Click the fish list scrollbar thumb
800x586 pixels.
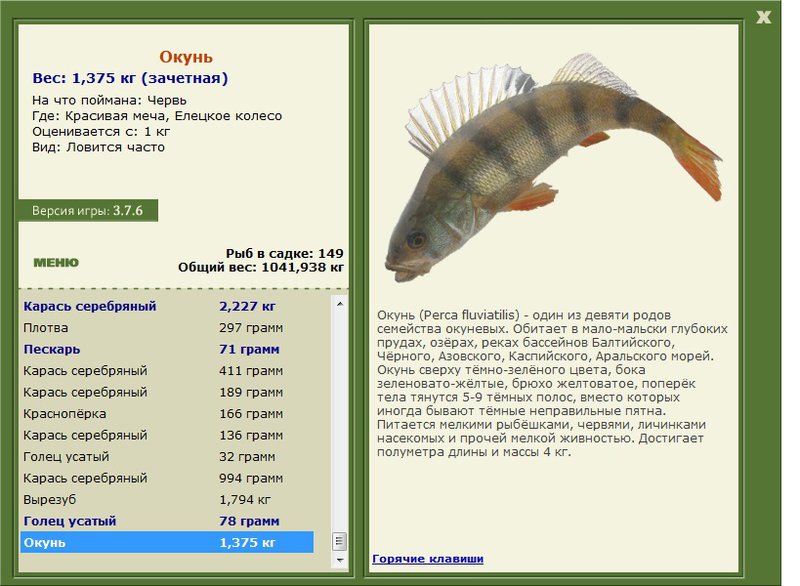click(340, 541)
